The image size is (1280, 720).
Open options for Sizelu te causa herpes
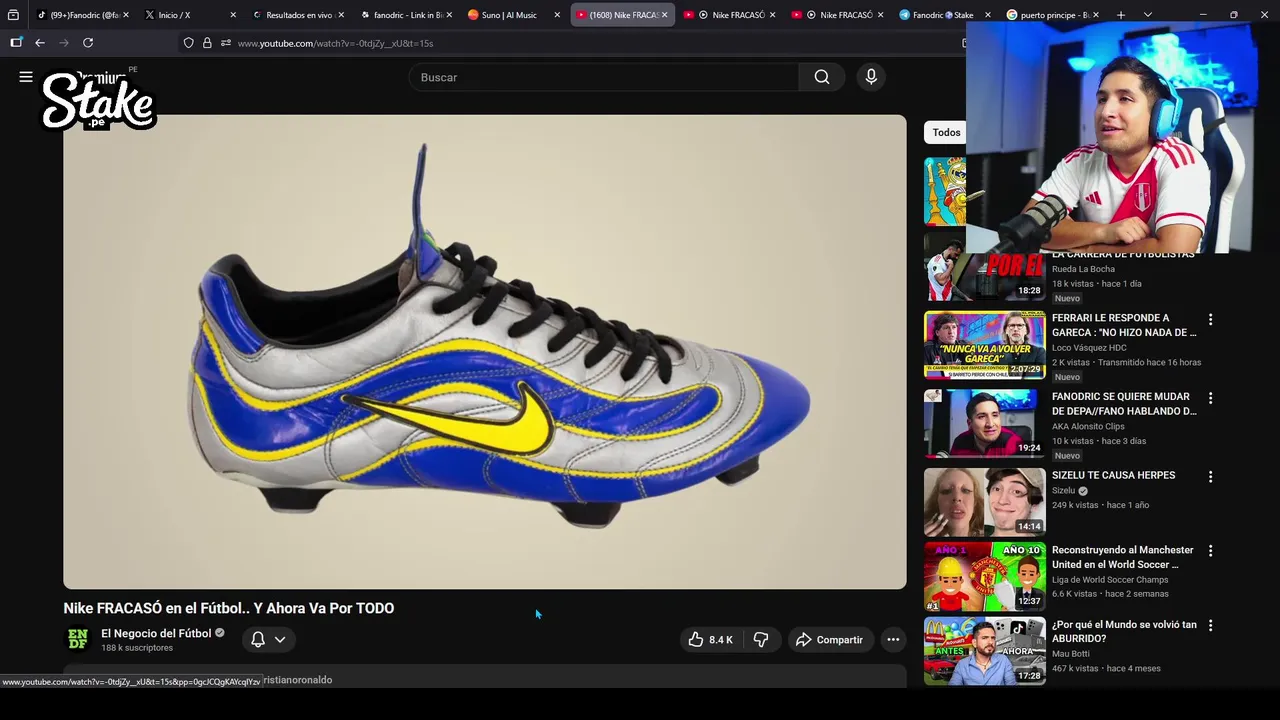point(1210,477)
